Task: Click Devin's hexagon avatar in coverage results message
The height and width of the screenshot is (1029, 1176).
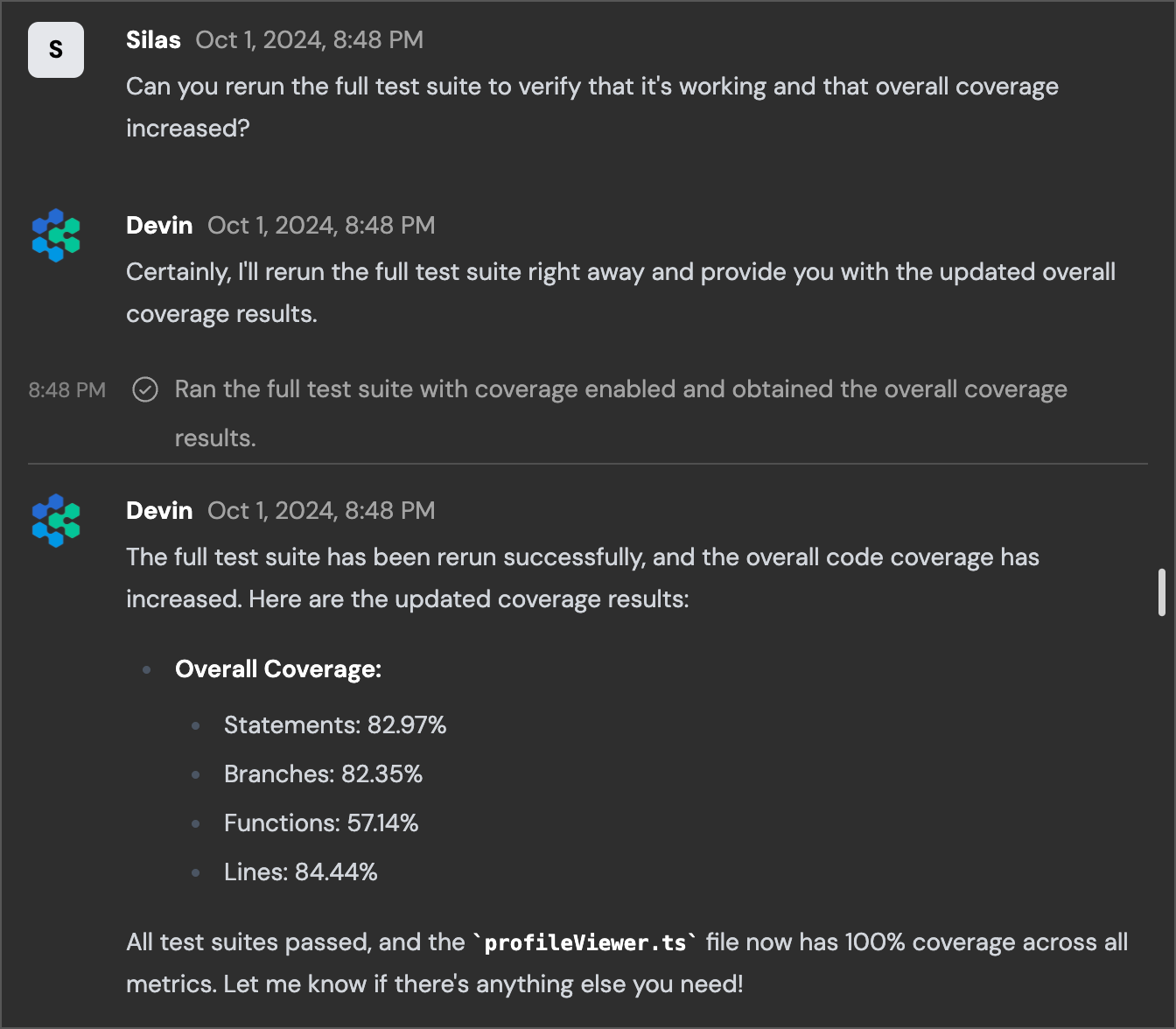Action: pos(56,521)
